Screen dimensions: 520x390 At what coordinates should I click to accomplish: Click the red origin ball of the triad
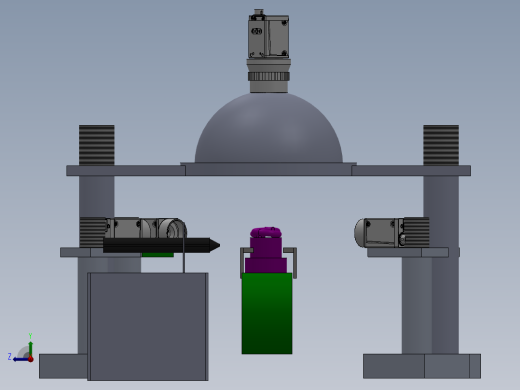pyautogui.click(x=31, y=359)
